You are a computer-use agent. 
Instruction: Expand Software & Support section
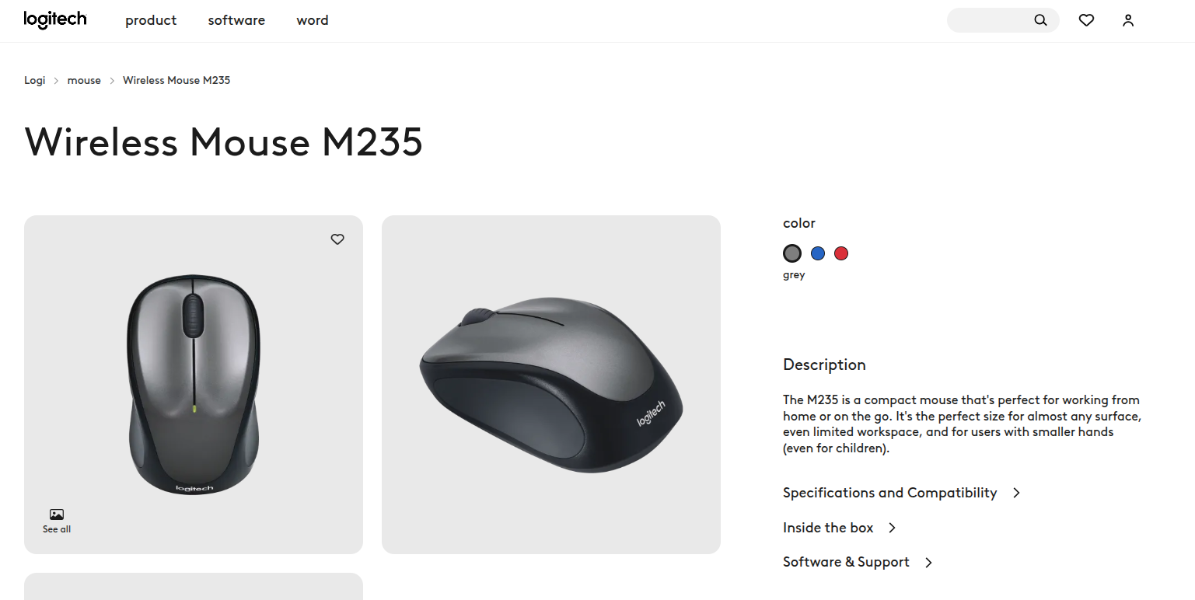[x=857, y=562]
